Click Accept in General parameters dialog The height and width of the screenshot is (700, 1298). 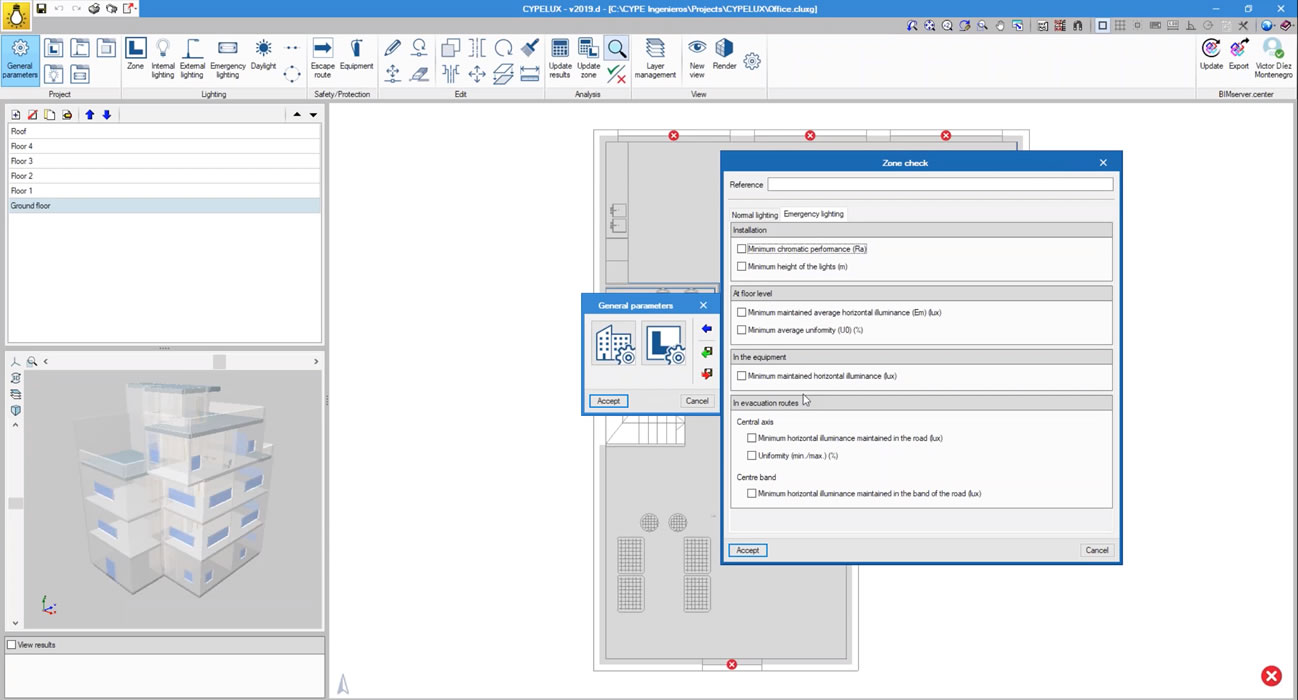click(x=608, y=401)
